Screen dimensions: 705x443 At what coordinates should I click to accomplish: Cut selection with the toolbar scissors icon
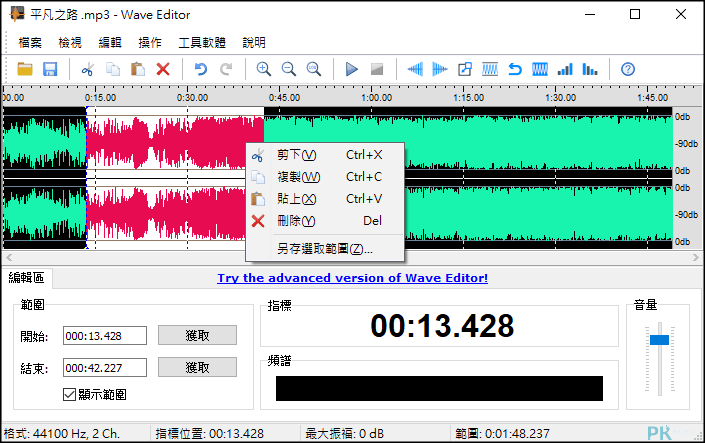(x=87, y=69)
